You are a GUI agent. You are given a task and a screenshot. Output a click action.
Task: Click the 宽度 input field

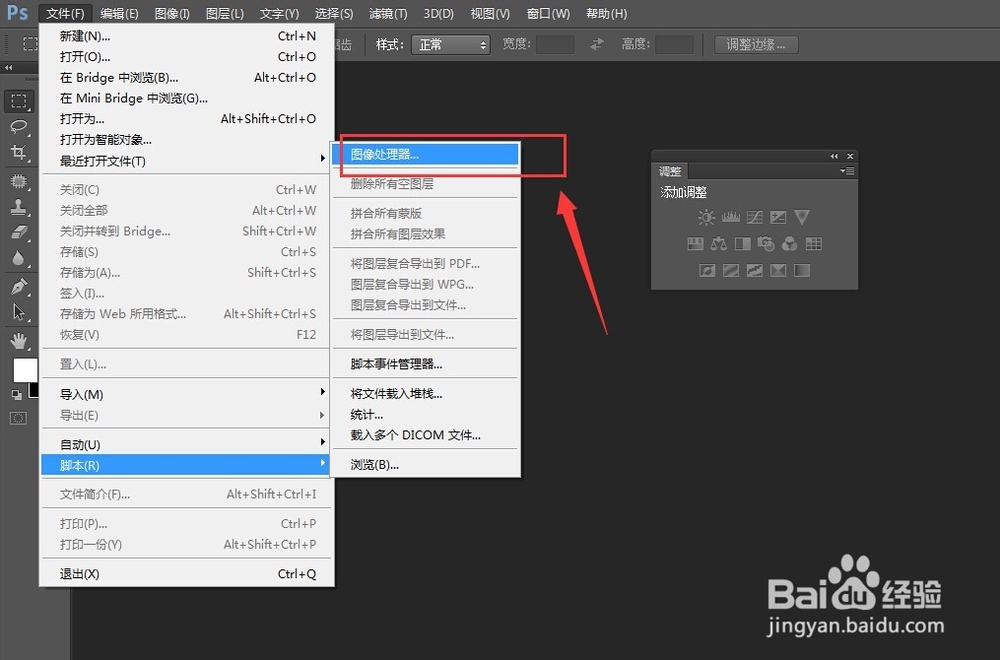coord(555,45)
